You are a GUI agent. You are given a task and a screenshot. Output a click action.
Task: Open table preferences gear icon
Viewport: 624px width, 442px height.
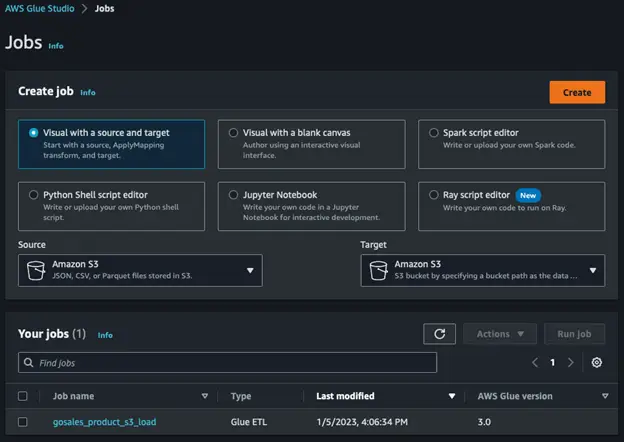(x=597, y=362)
